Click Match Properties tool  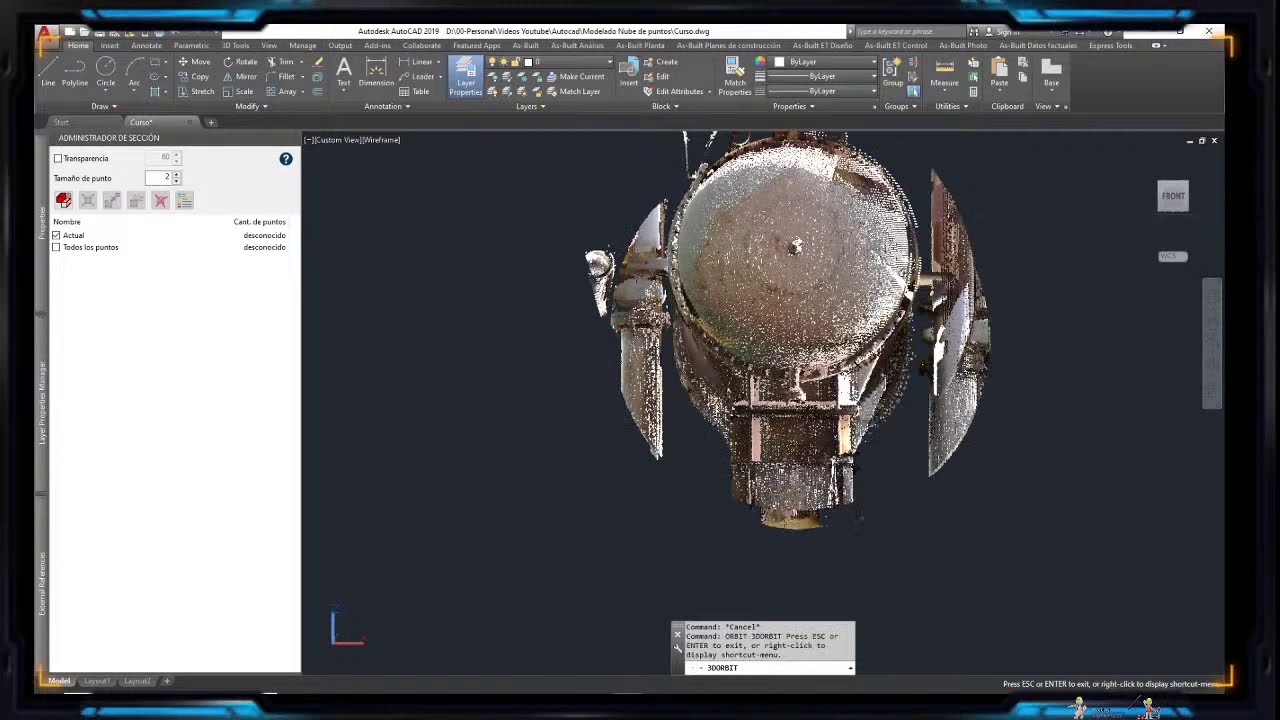pyautogui.click(x=734, y=76)
